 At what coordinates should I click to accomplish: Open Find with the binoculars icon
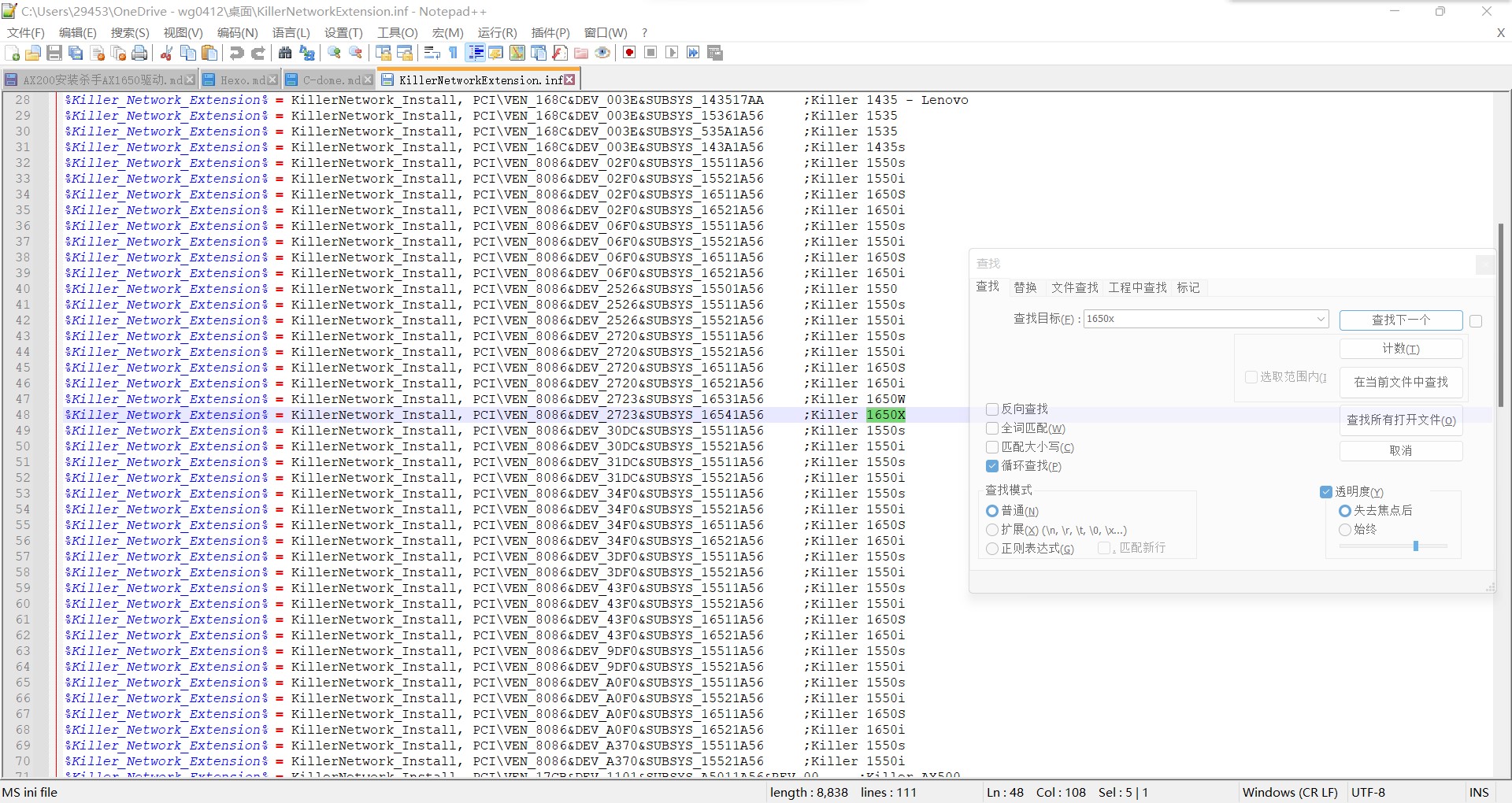pyautogui.click(x=285, y=53)
